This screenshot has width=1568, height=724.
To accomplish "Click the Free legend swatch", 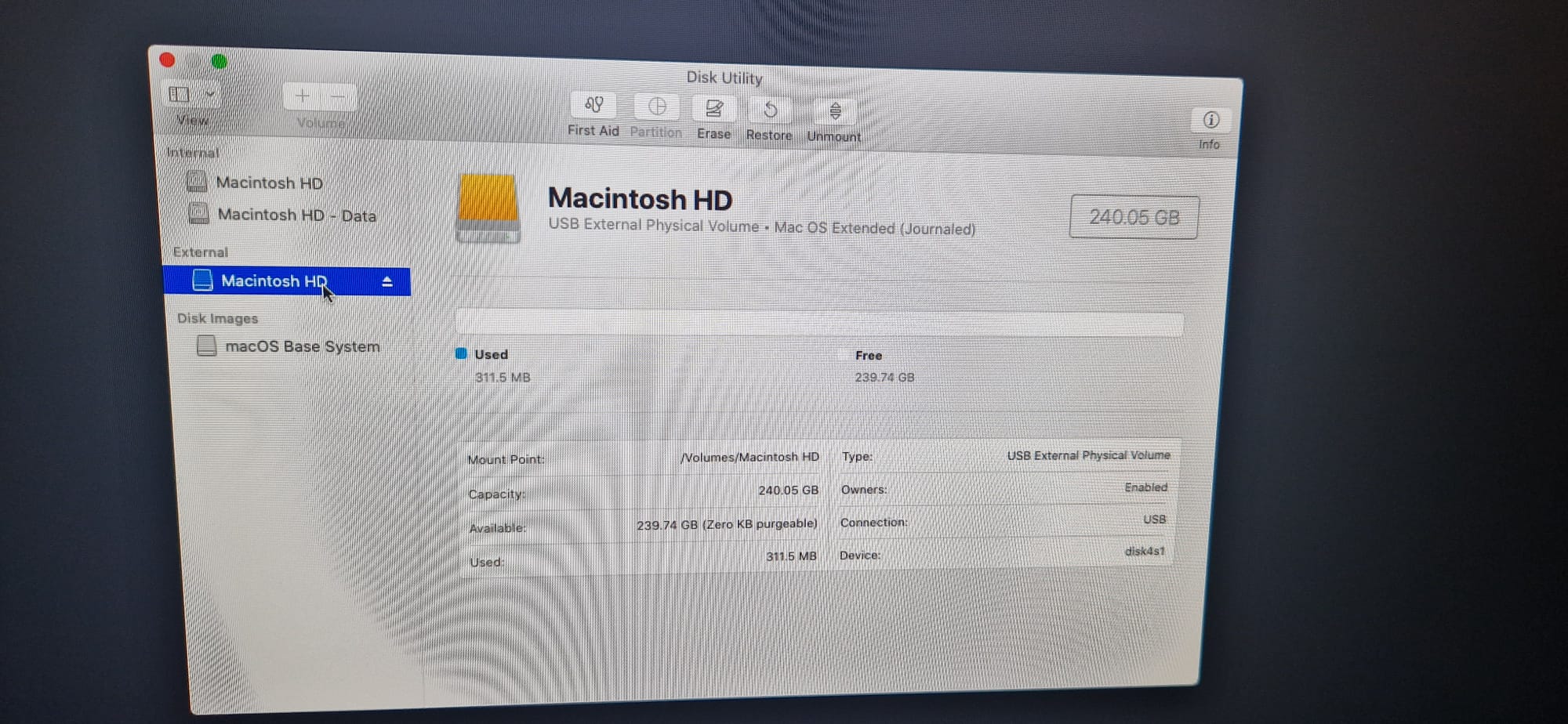I will 843,355.
